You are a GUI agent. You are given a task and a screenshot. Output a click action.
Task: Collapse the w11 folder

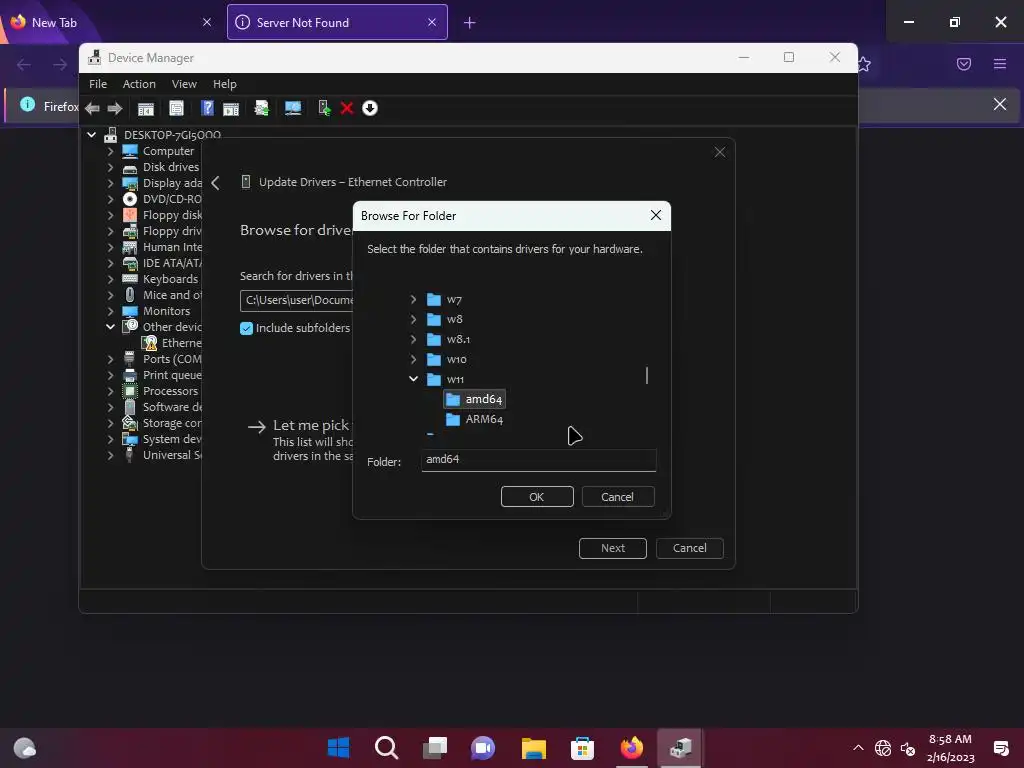pyautogui.click(x=413, y=379)
